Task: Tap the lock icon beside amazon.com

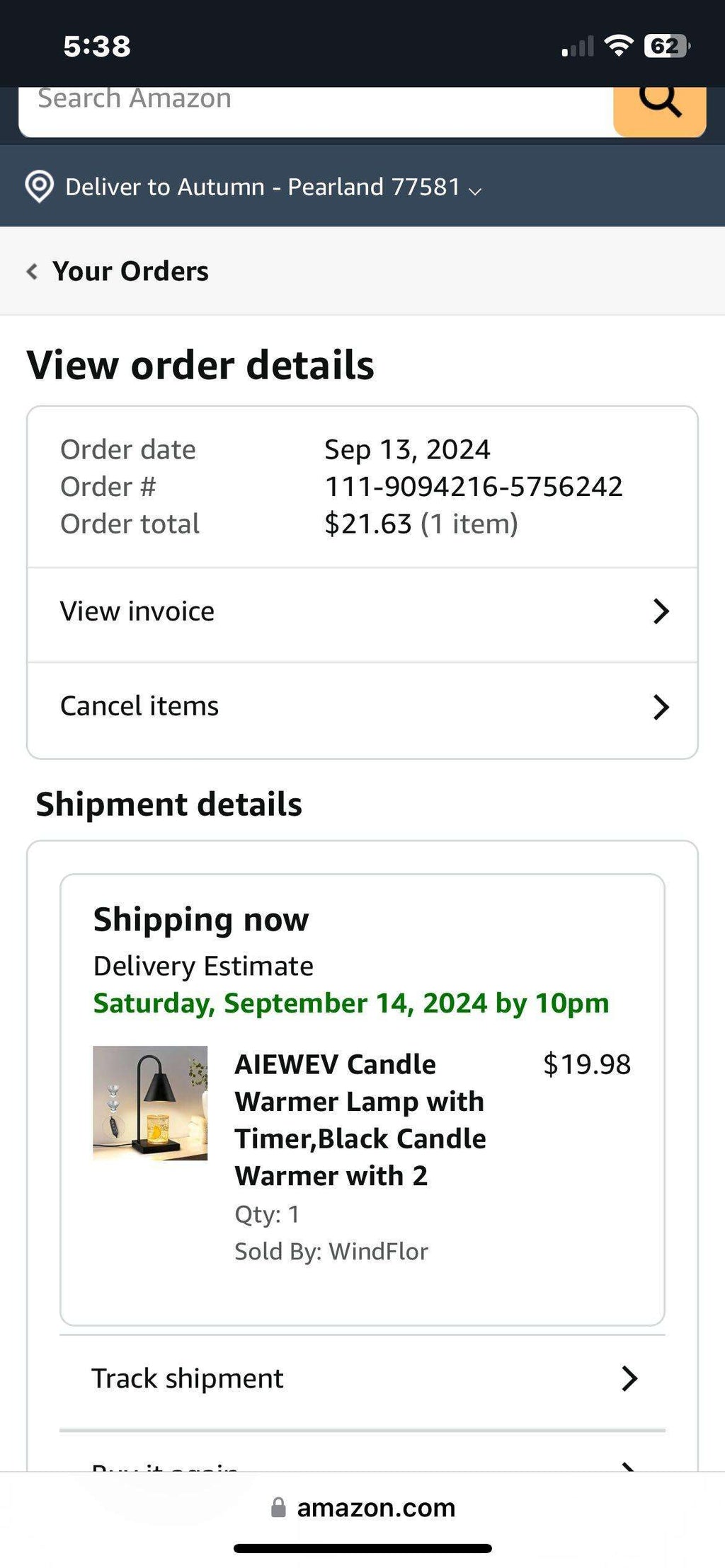Action: (279, 1507)
